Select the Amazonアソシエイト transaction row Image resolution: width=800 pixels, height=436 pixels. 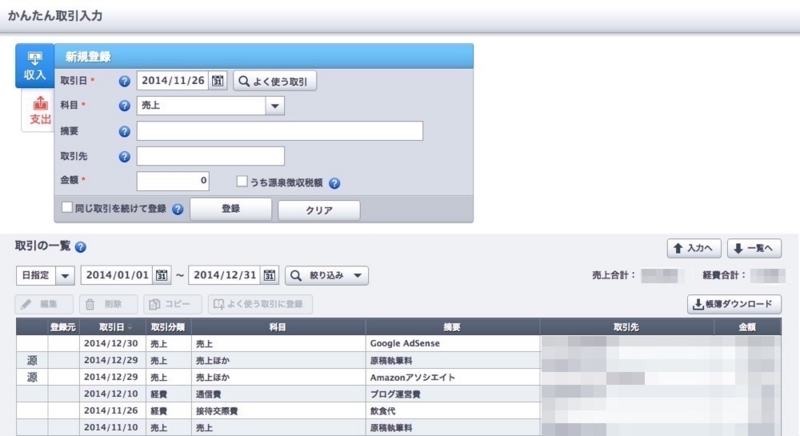[398, 377]
